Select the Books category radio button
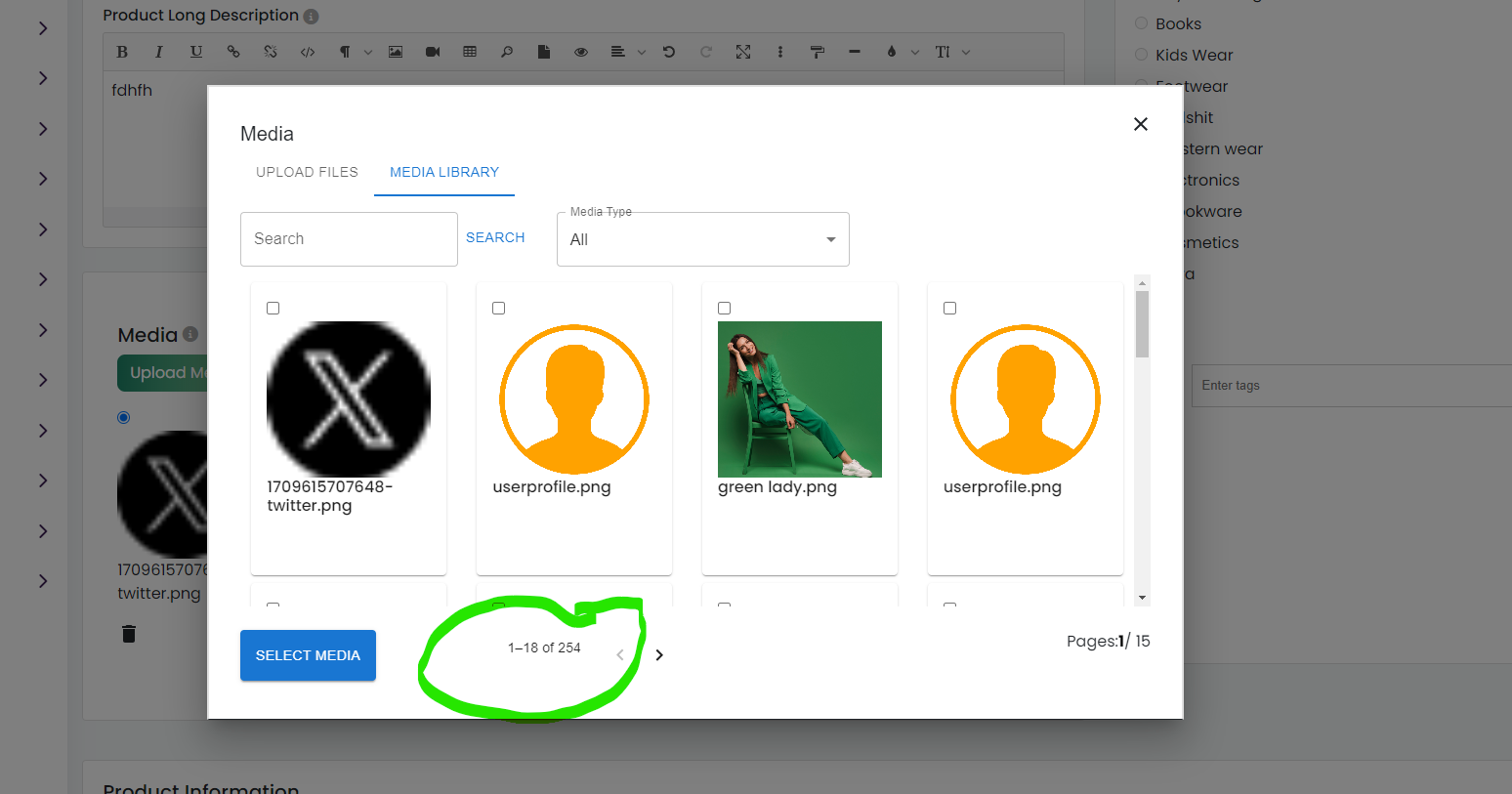The width and height of the screenshot is (1512, 794). coord(1142,23)
